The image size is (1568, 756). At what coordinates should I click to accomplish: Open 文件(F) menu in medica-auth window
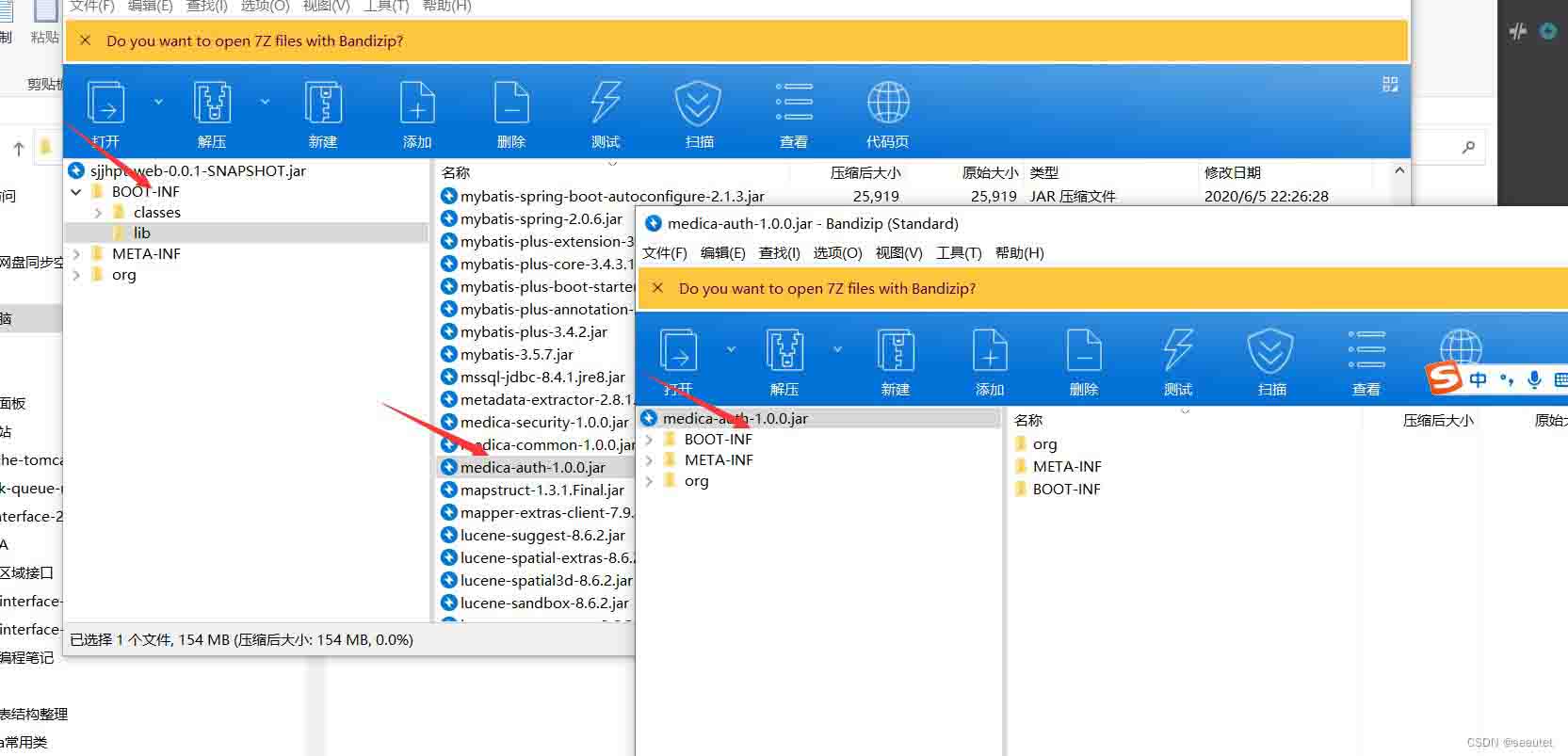pos(665,252)
